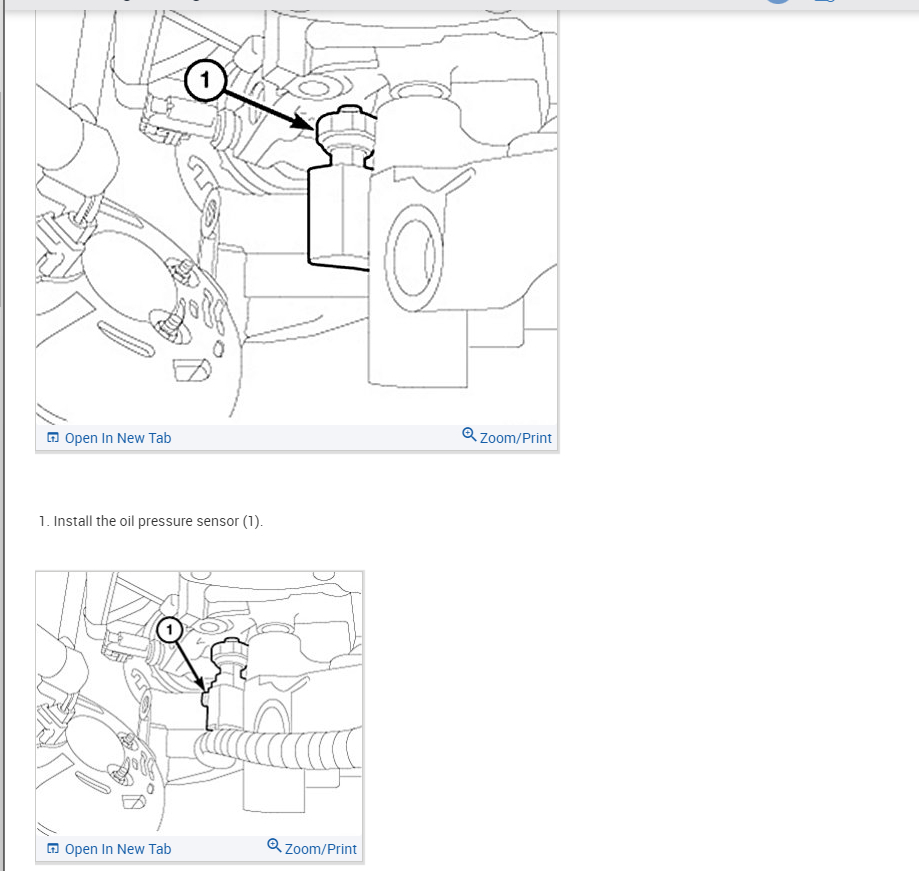Click the large oil pressure sensor illustration
919x871 pixels.
[x=297, y=217]
